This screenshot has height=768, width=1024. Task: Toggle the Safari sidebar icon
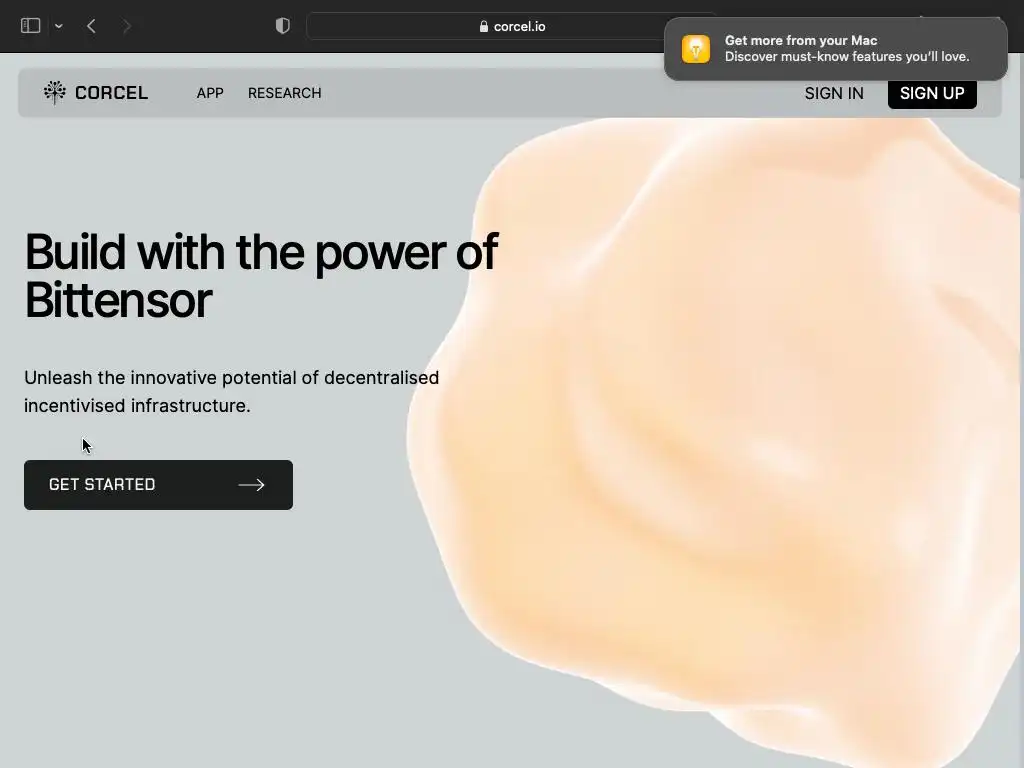tap(31, 26)
